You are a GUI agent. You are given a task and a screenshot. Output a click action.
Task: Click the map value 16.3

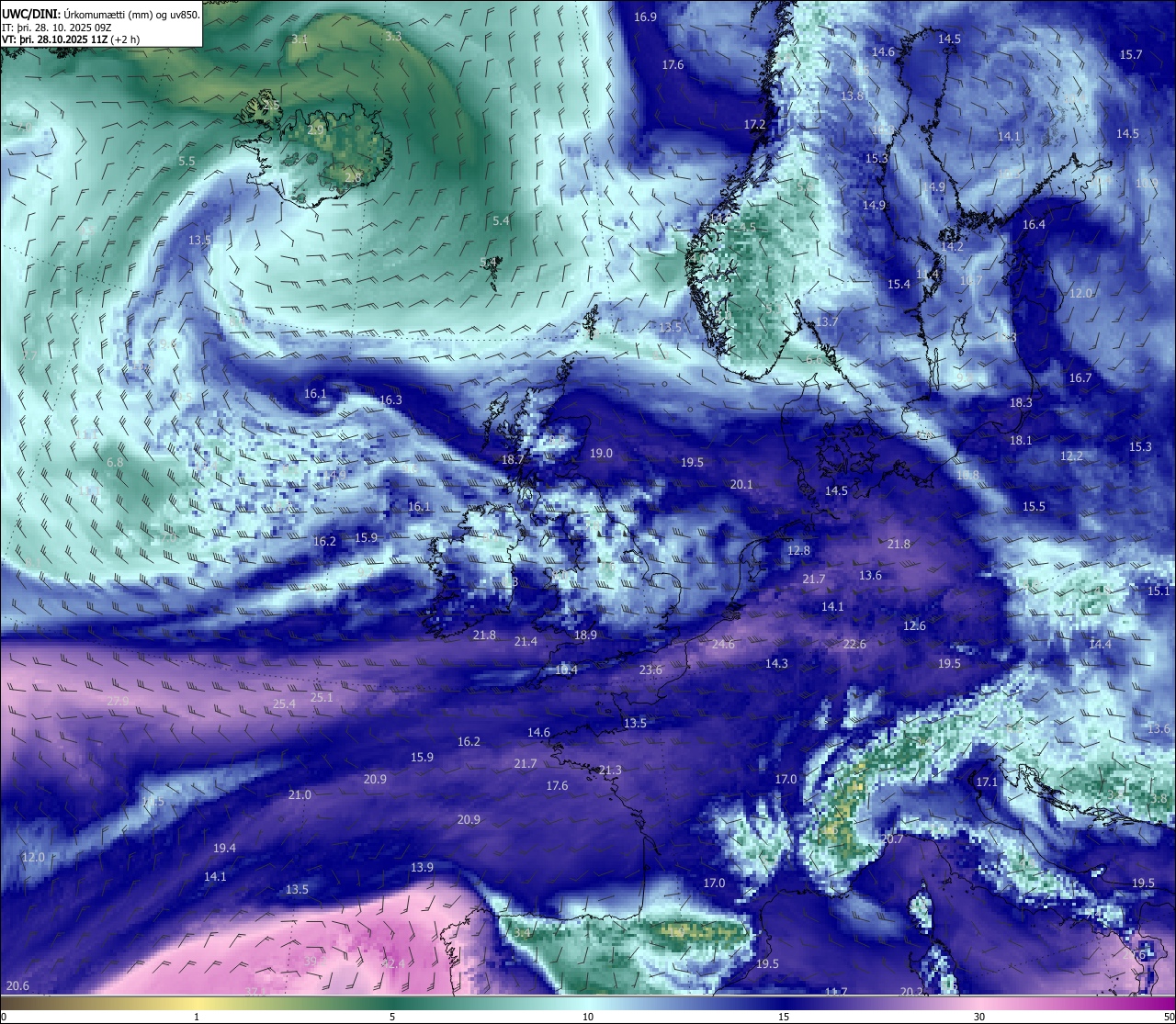point(390,400)
